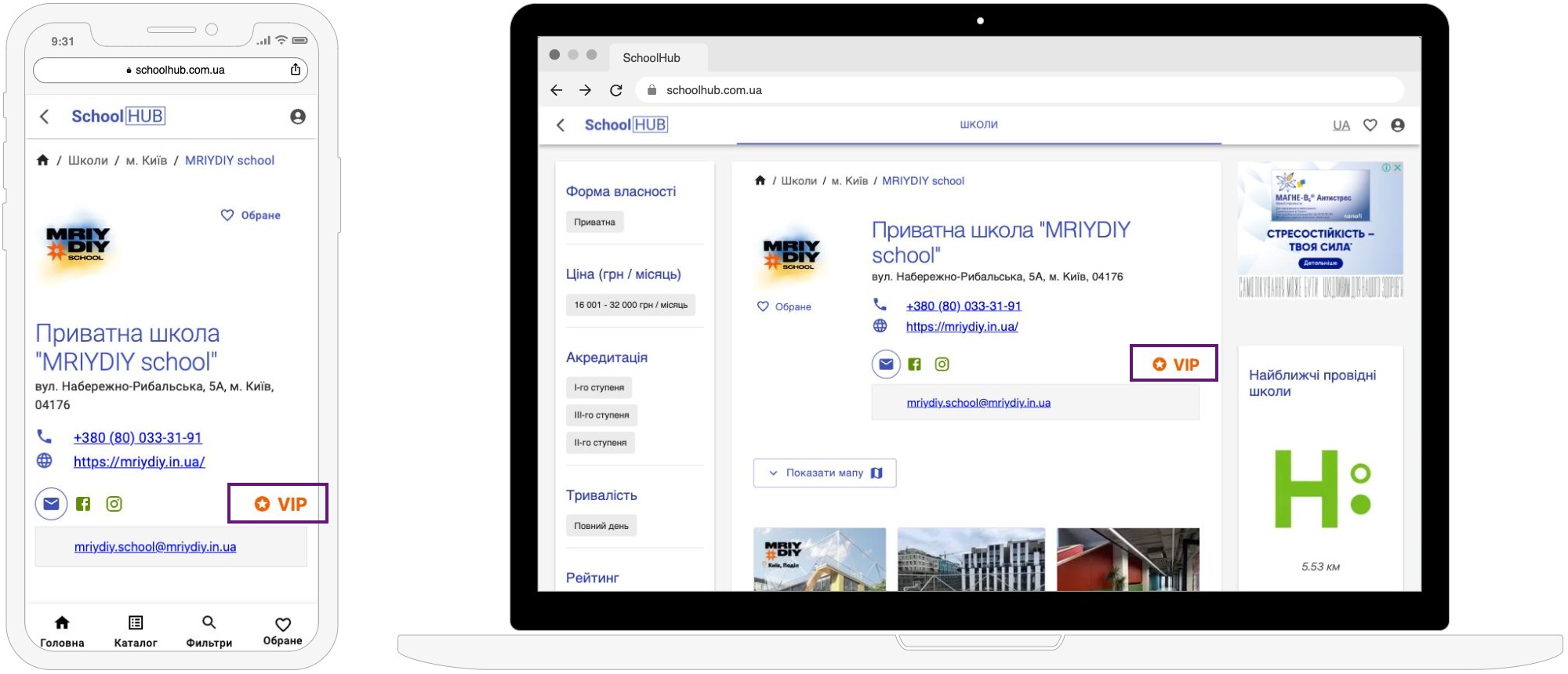Click the Детальніше button in the ad
1568x674 pixels.
click(1321, 263)
